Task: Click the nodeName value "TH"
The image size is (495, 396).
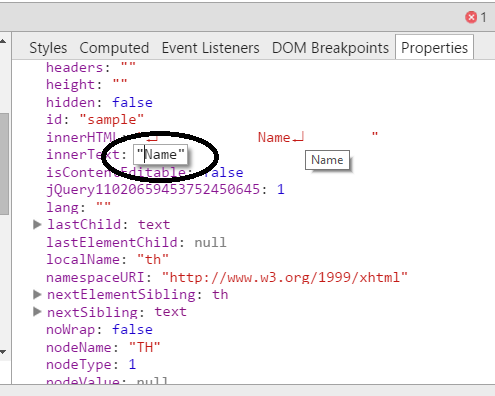Action: point(145,347)
